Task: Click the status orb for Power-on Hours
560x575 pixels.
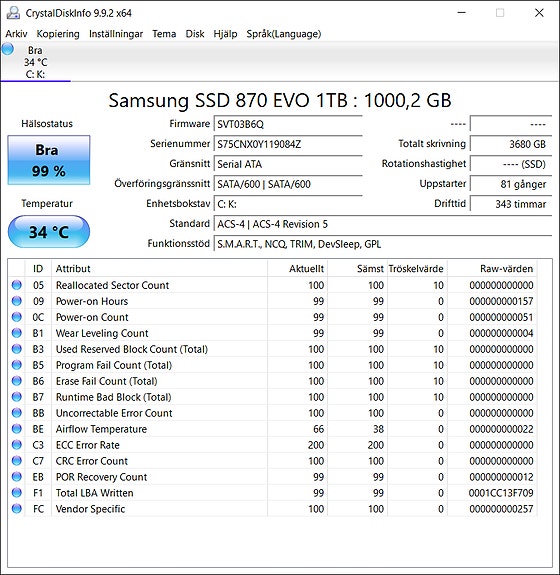Action: tap(17, 301)
